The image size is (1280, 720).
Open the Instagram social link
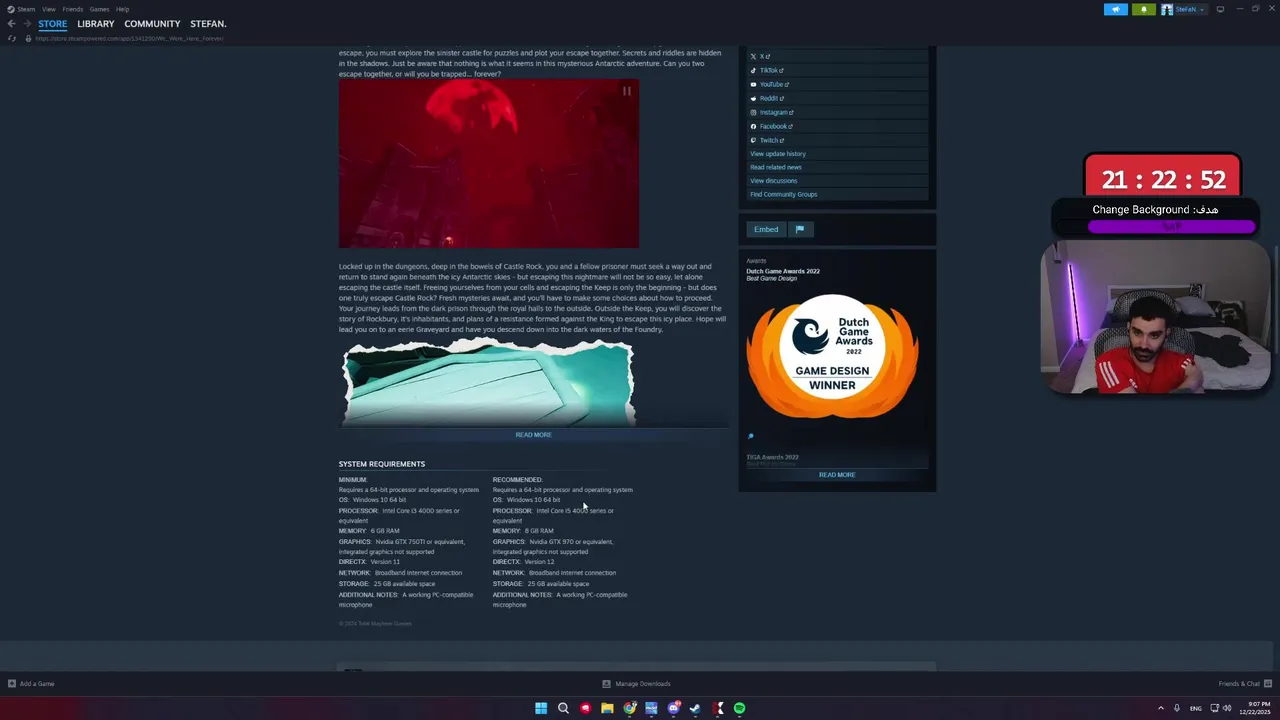[771, 112]
